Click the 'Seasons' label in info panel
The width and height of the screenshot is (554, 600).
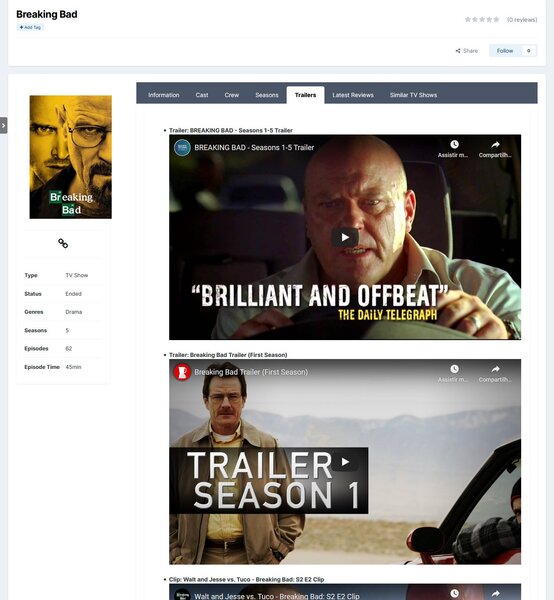click(x=36, y=330)
